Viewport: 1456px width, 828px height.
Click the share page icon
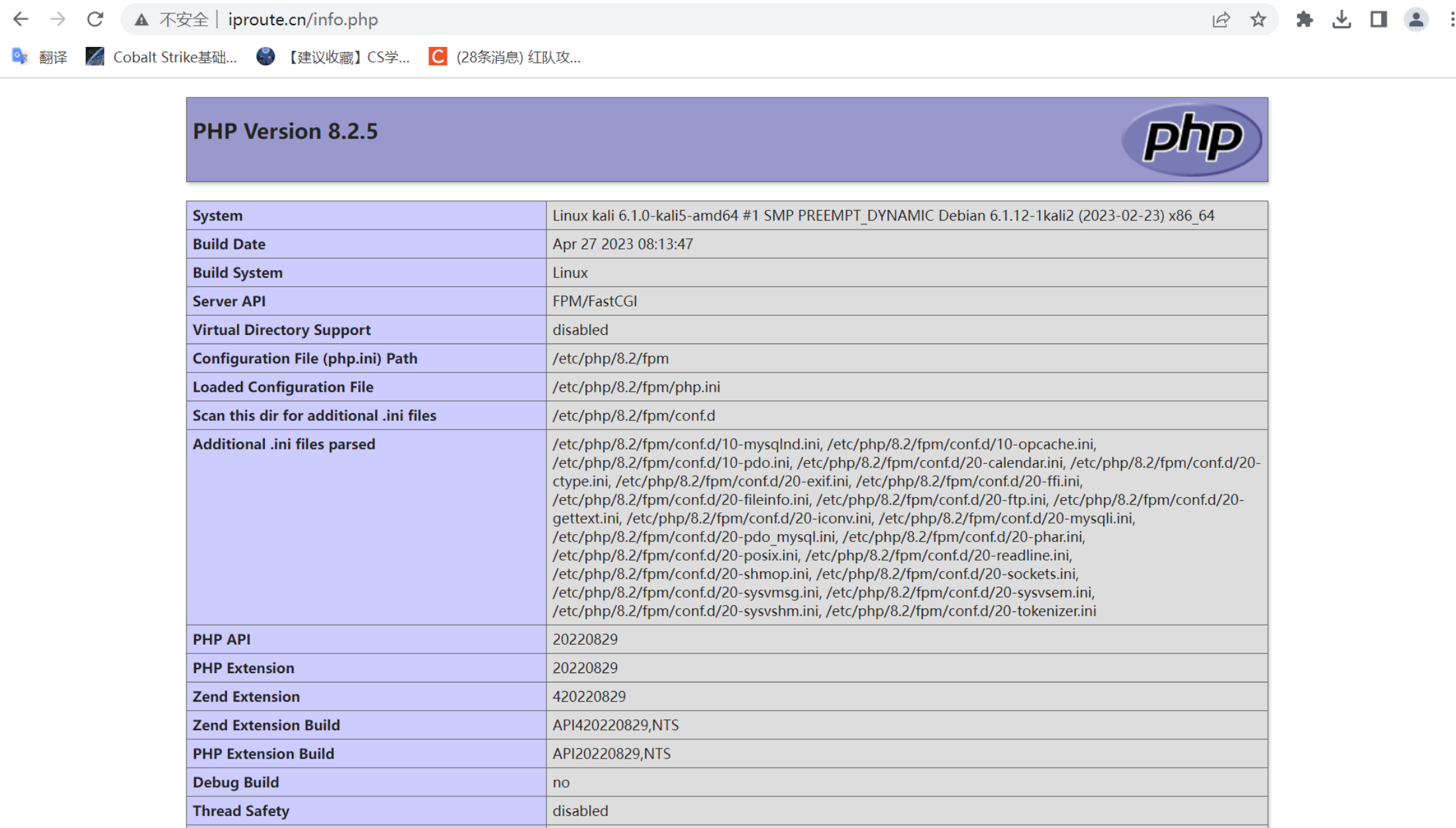[x=1220, y=20]
